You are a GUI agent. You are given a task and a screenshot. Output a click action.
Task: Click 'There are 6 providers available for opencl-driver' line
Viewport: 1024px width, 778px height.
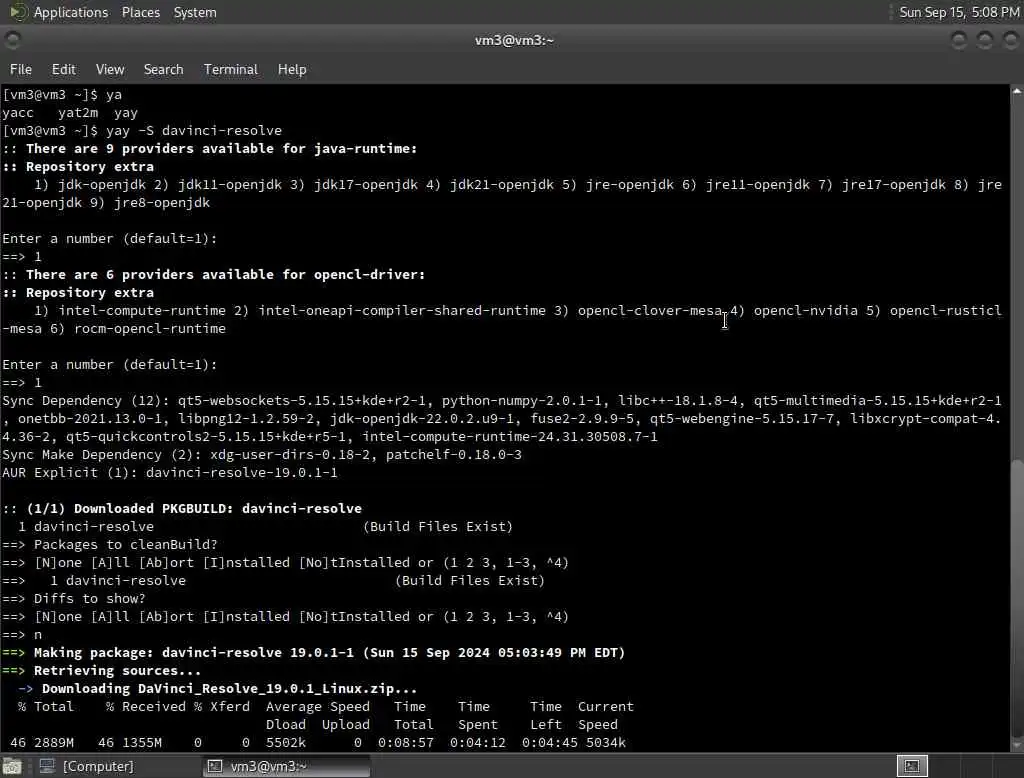(214, 275)
